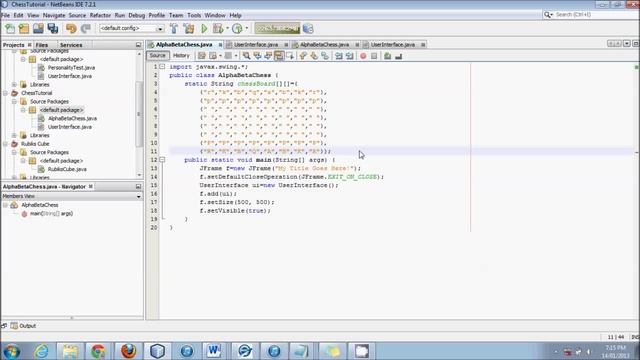
Task: Click the Open Project toolbar icon
Action: tap(38, 29)
